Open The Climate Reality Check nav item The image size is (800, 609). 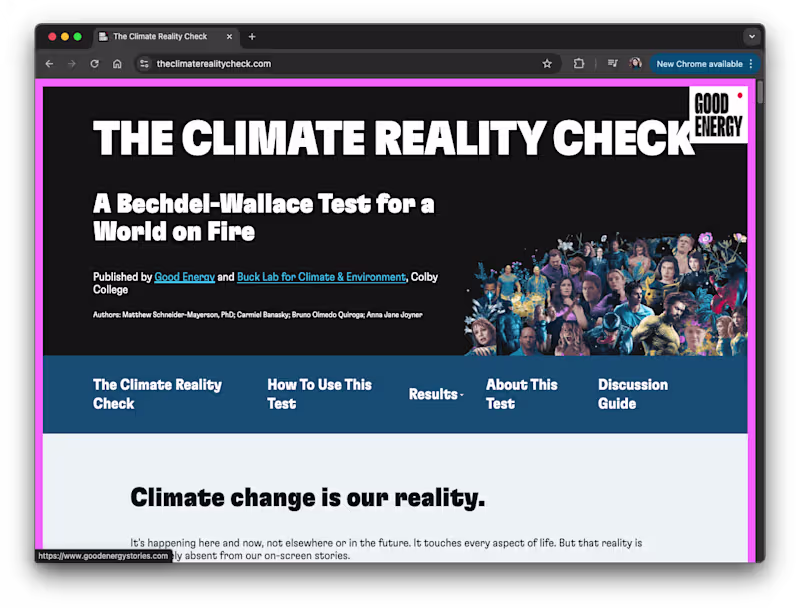tap(158, 394)
